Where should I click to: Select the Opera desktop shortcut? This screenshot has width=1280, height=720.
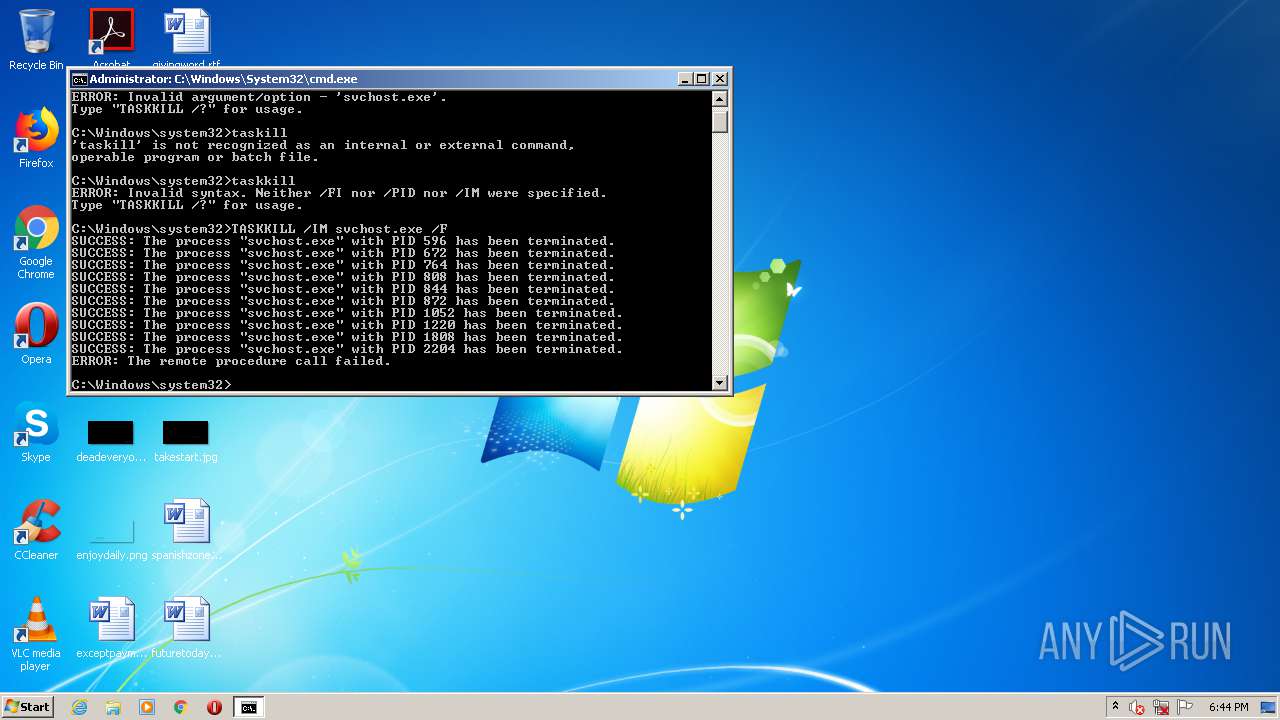pyautogui.click(x=36, y=333)
